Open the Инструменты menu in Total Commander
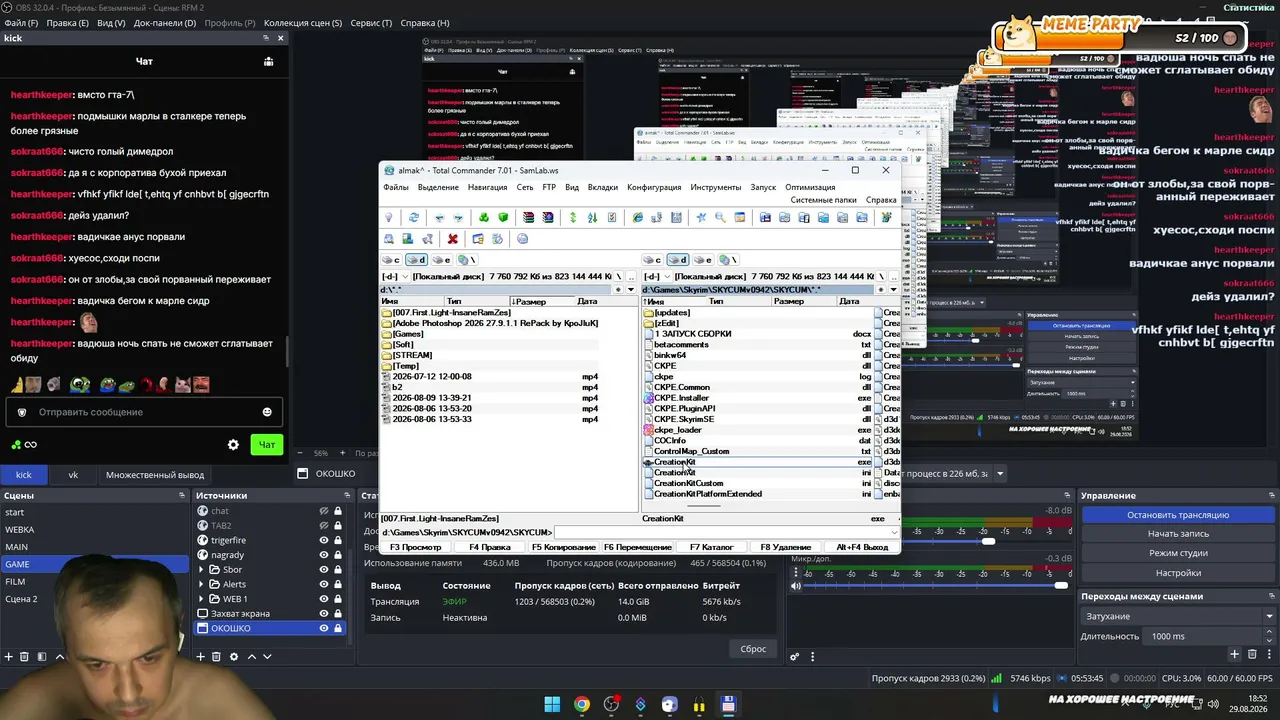The width and height of the screenshot is (1280, 720). [x=715, y=187]
